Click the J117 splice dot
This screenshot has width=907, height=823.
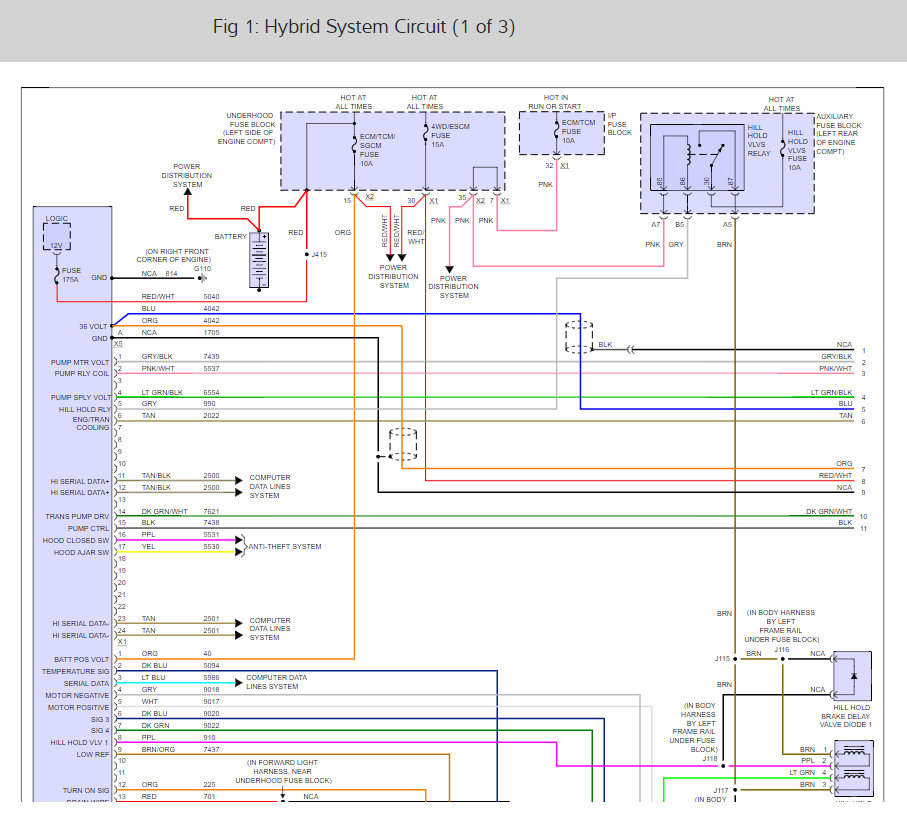coord(735,789)
